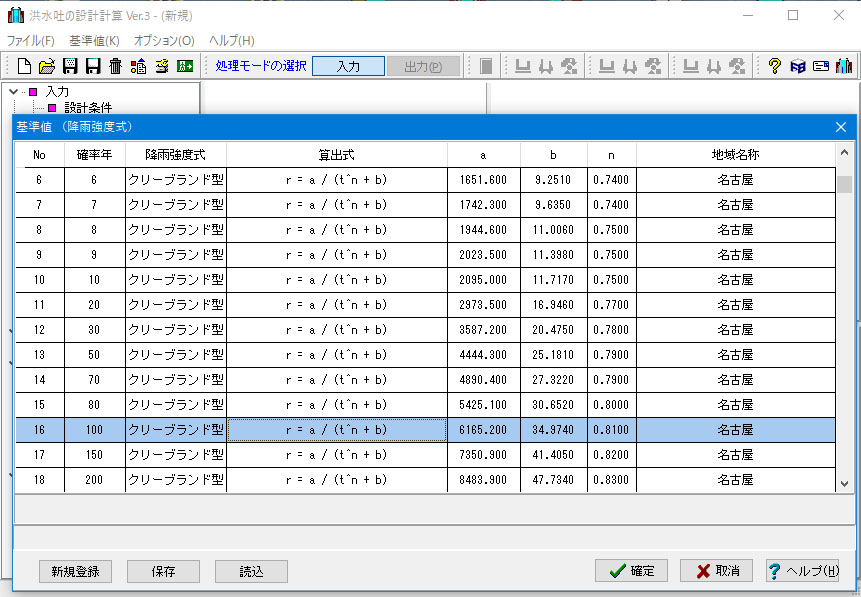
Task: Click the trash can delete icon
Action: point(115,66)
